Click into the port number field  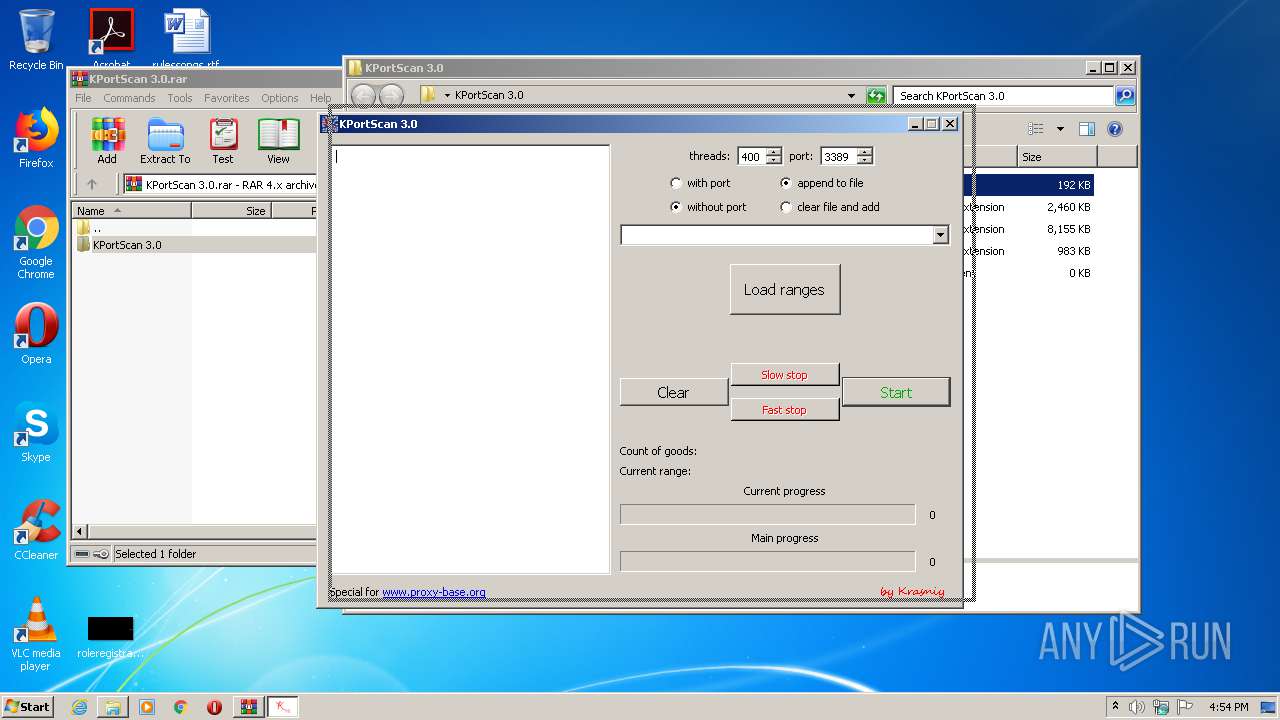pos(837,156)
